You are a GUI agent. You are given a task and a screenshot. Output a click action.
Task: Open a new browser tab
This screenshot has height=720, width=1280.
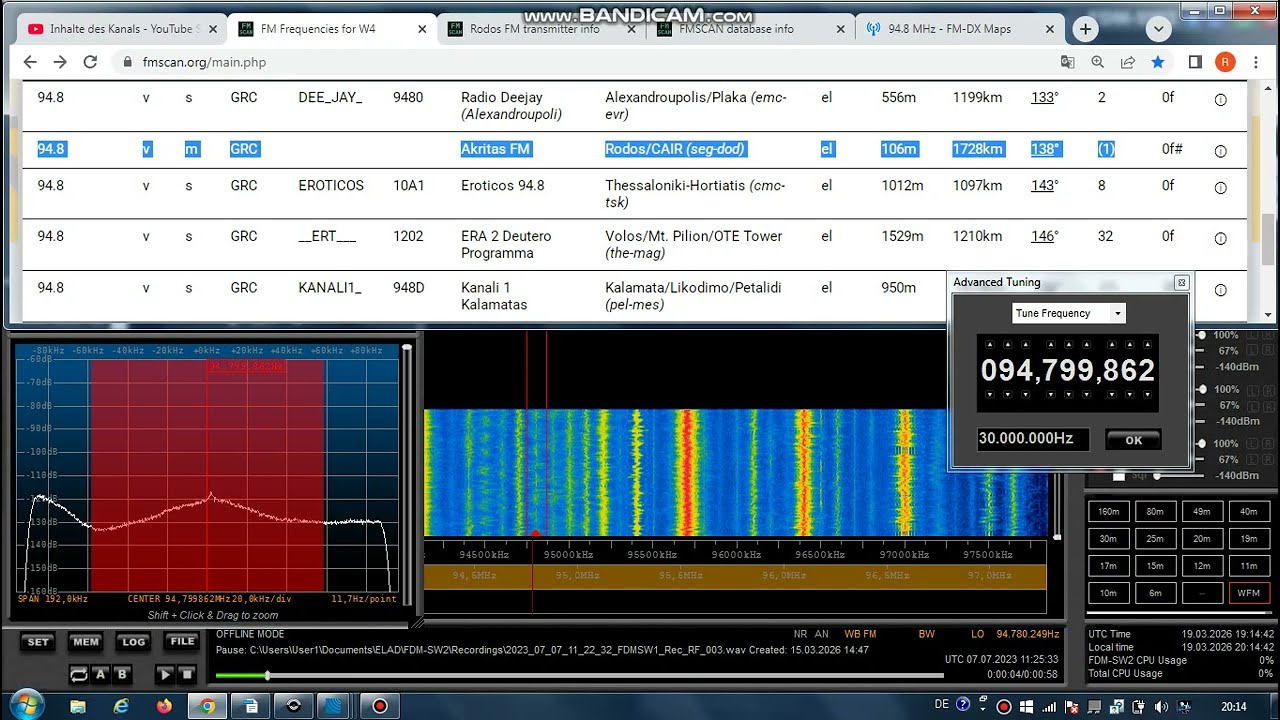[1086, 29]
